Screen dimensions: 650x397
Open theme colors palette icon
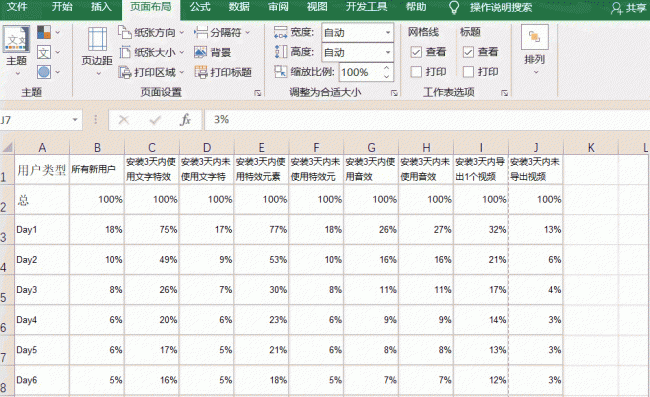click(x=44, y=32)
